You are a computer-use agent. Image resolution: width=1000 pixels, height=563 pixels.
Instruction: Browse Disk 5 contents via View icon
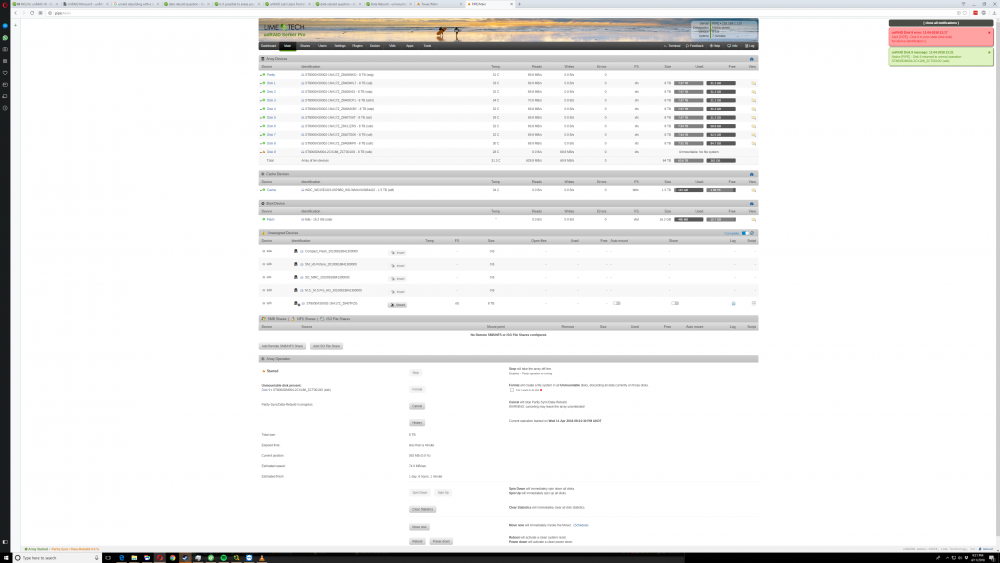pos(753,117)
